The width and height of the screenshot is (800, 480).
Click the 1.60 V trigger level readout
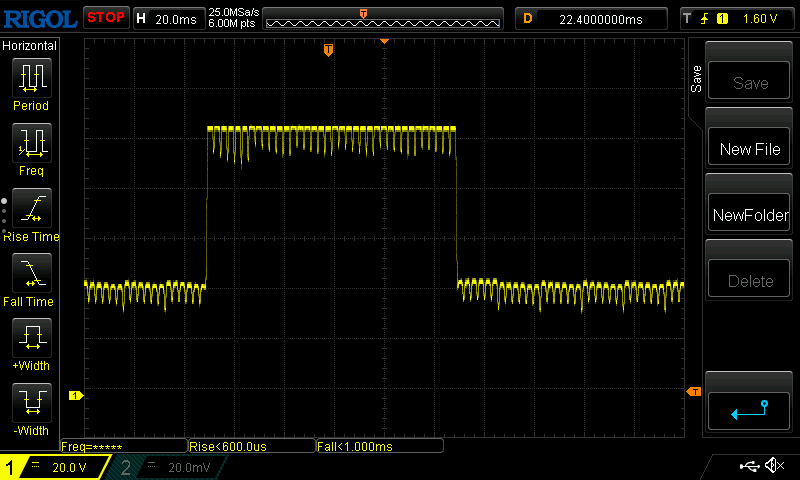[760, 19]
